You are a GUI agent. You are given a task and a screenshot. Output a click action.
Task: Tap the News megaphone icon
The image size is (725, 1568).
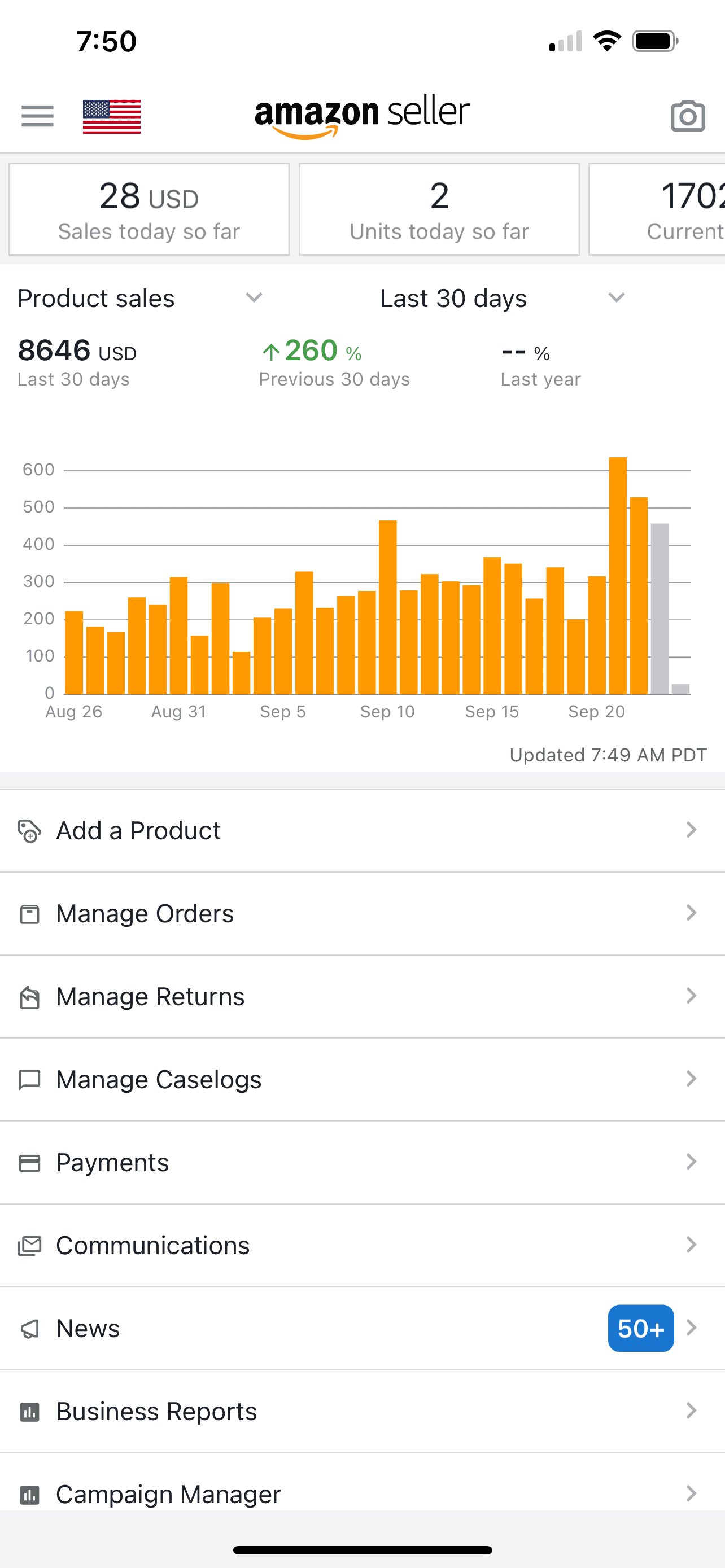pyautogui.click(x=29, y=1329)
